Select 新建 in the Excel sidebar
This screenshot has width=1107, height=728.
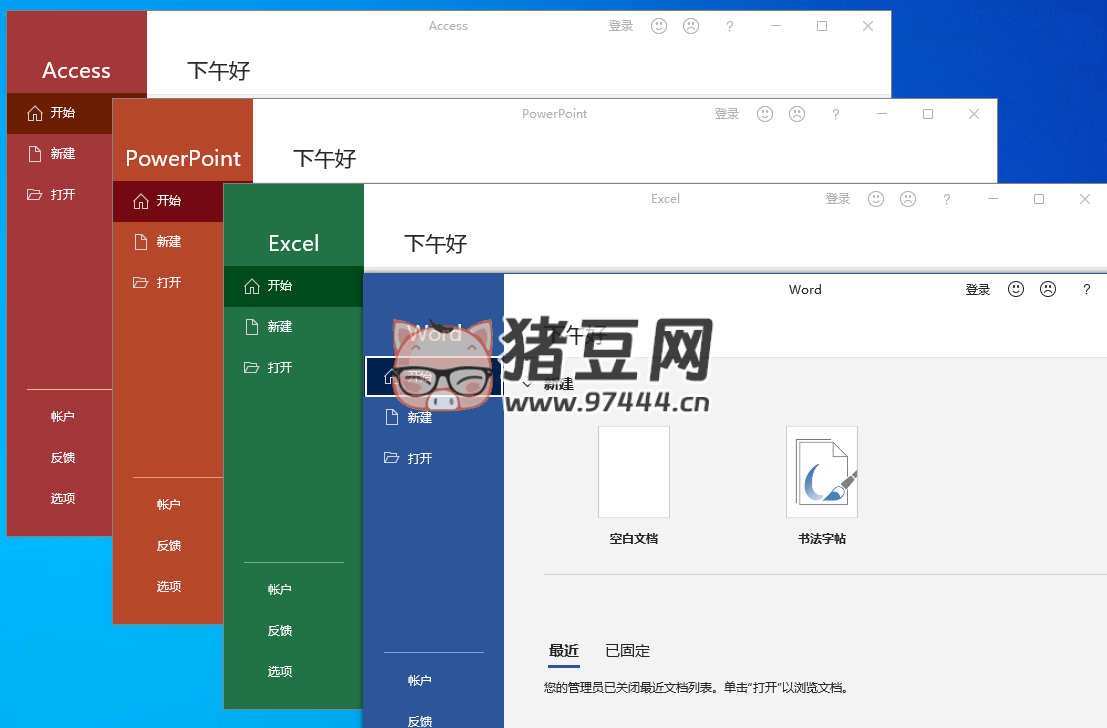pyautogui.click(x=279, y=326)
